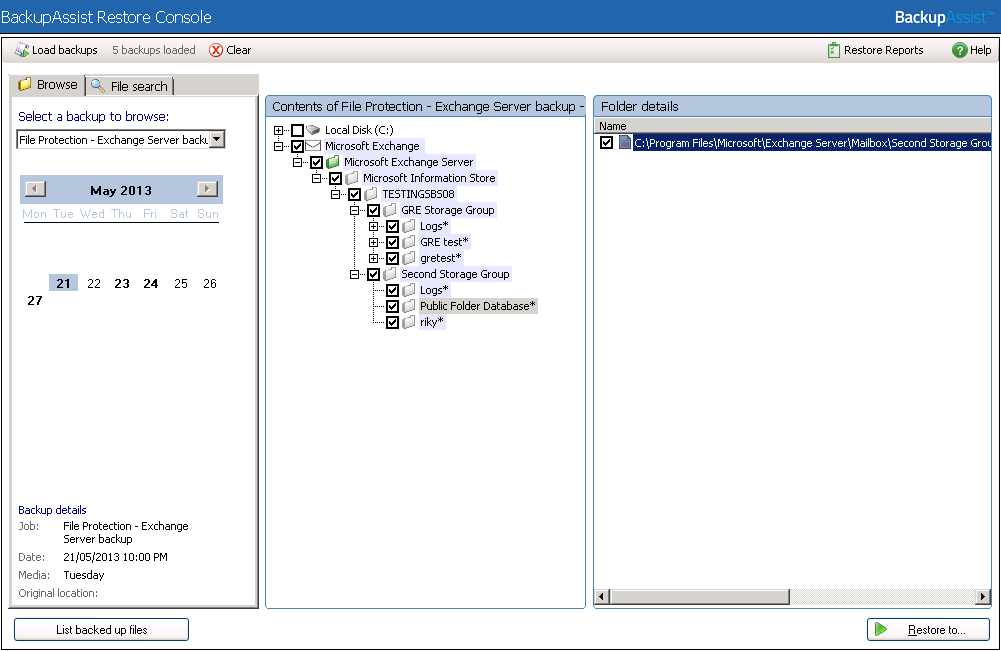Image resolution: width=1001 pixels, height=651 pixels.
Task: Go to previous month in calendar
Action: pyautogui.click(x=35, y=189)
